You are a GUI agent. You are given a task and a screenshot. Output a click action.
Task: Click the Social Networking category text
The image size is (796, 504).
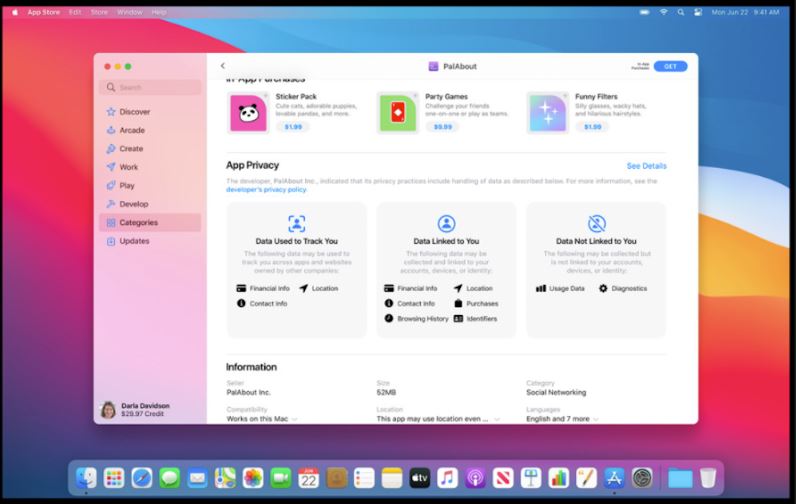(x=556, y=392)
